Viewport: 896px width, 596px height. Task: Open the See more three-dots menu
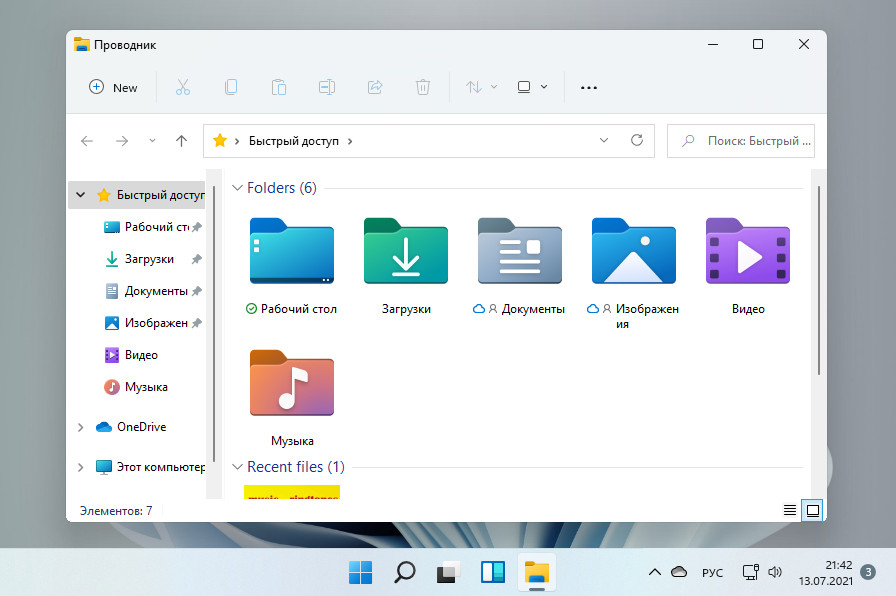pos(589,87)
